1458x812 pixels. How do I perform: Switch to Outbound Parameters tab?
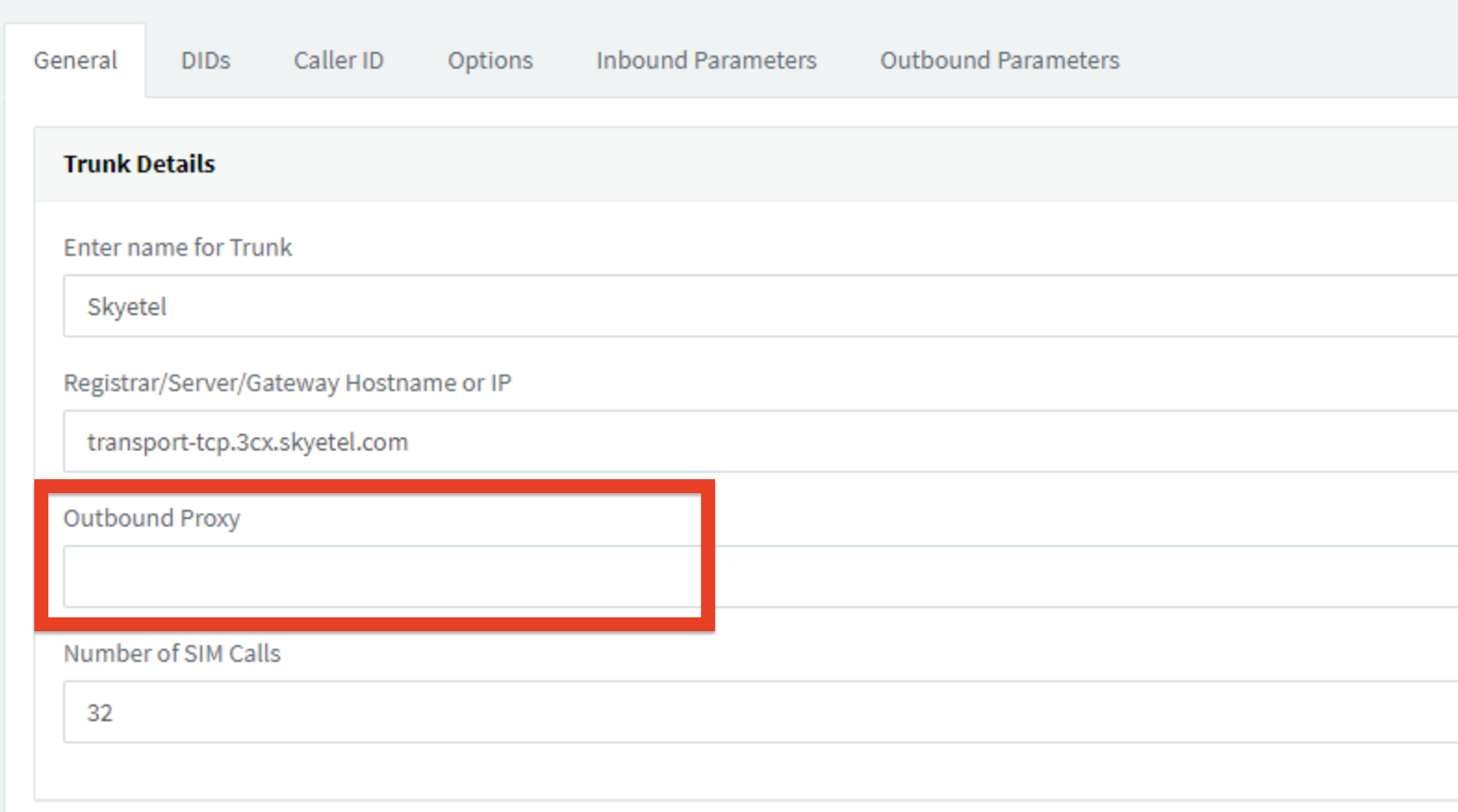[x=1000, y=60]
